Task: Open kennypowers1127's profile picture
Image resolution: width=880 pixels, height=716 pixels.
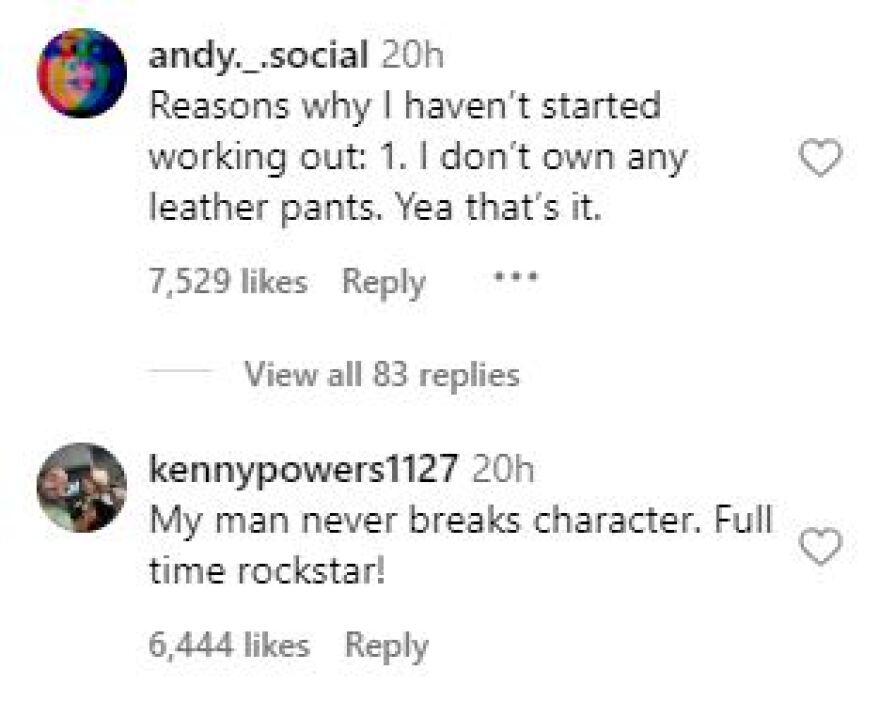Action: pyautogui.click(x=81, y=488)
